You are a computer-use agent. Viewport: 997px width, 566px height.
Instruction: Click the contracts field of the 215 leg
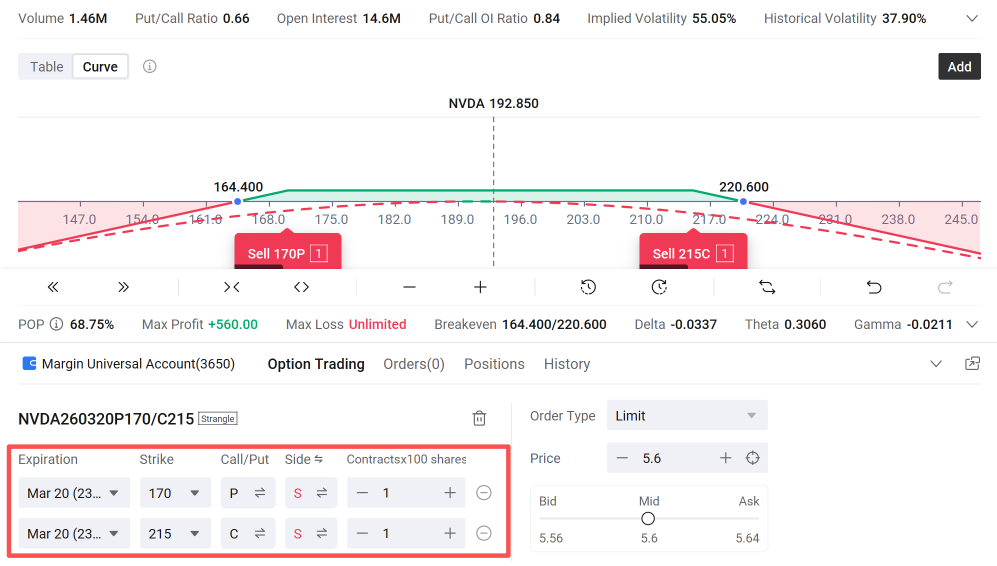pos(406,533)
